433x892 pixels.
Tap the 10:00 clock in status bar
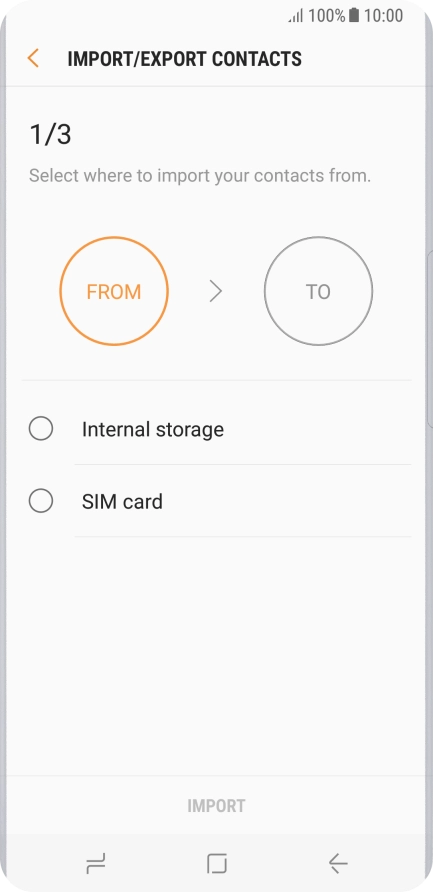click(383, 15)
